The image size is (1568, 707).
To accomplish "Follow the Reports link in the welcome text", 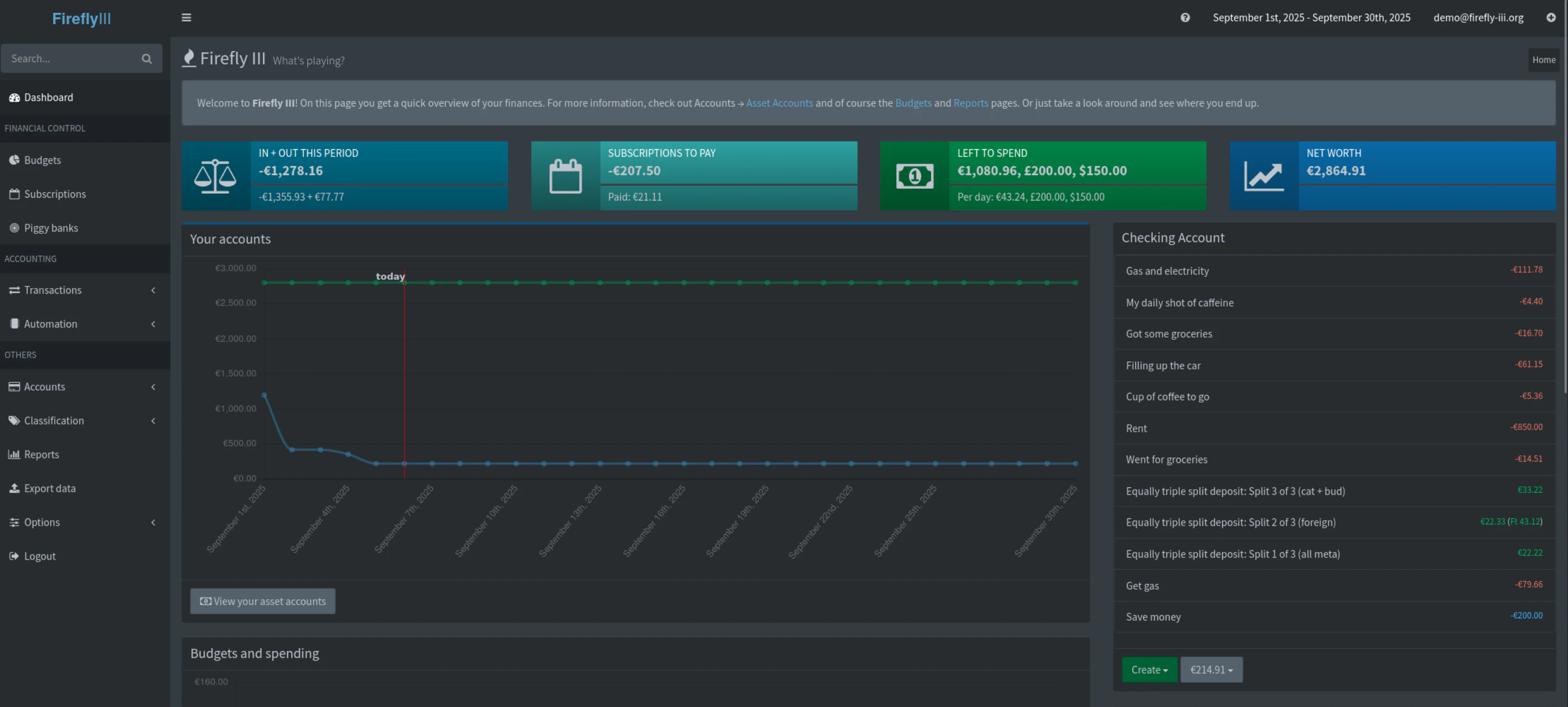I will 970,103.
